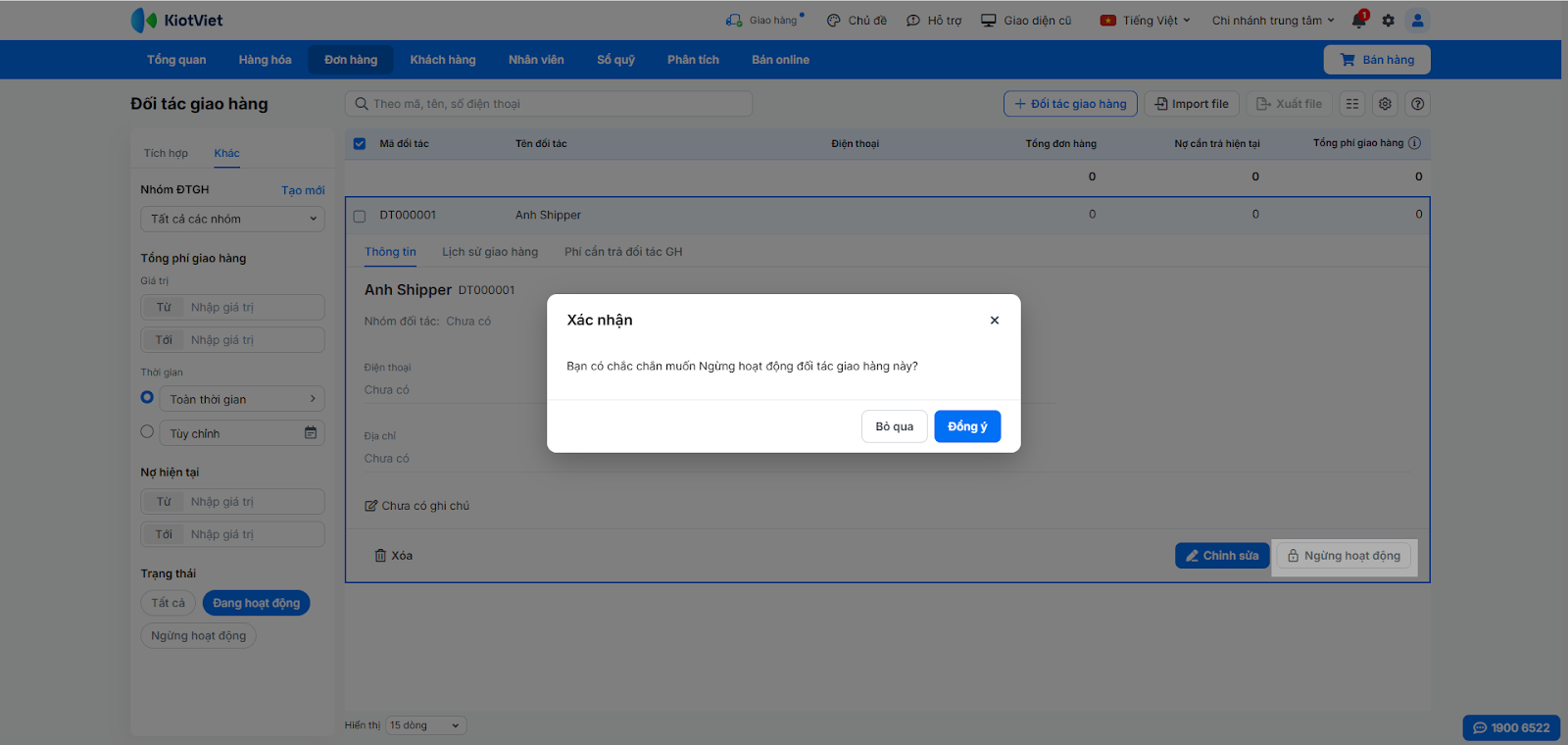
Task: Open Chi nhánh trung tâm branch dropdown
Action: pos(1273,21)
